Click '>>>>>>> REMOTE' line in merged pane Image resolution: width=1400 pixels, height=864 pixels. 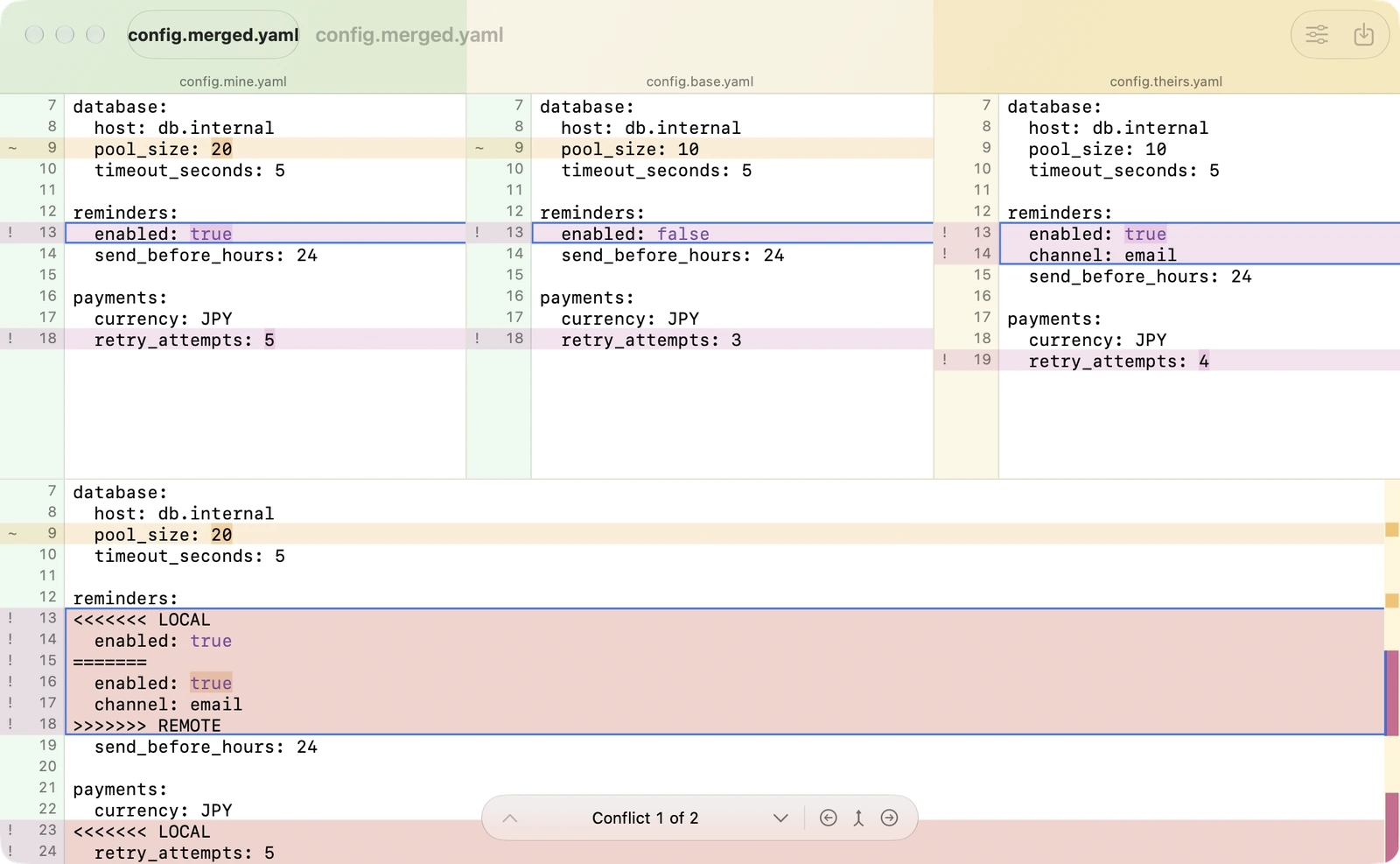(x=147, y=726)
